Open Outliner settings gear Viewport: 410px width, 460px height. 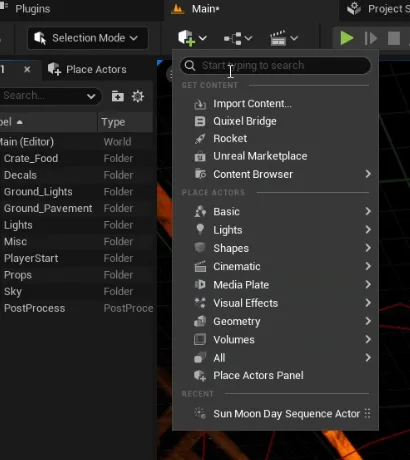click(138, 96)
